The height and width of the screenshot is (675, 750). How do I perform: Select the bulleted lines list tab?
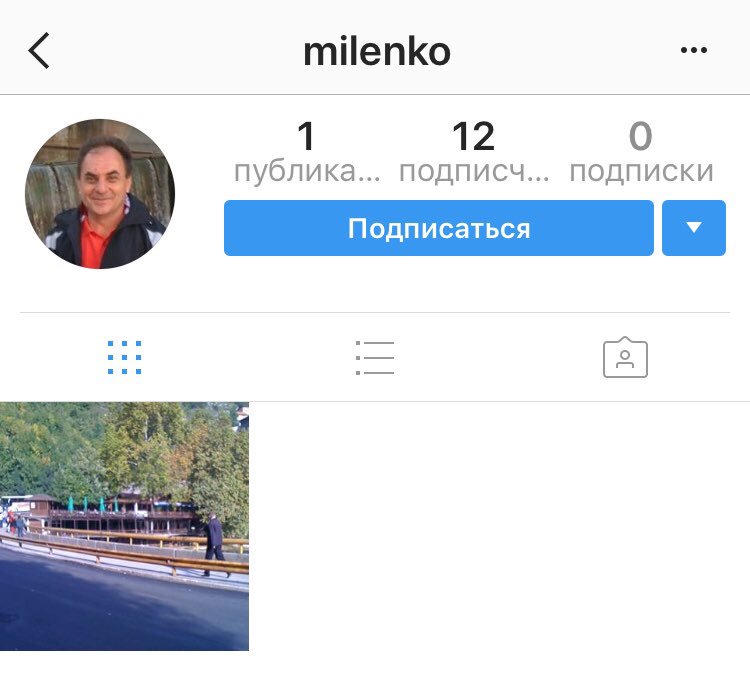[x=375, y=357]
